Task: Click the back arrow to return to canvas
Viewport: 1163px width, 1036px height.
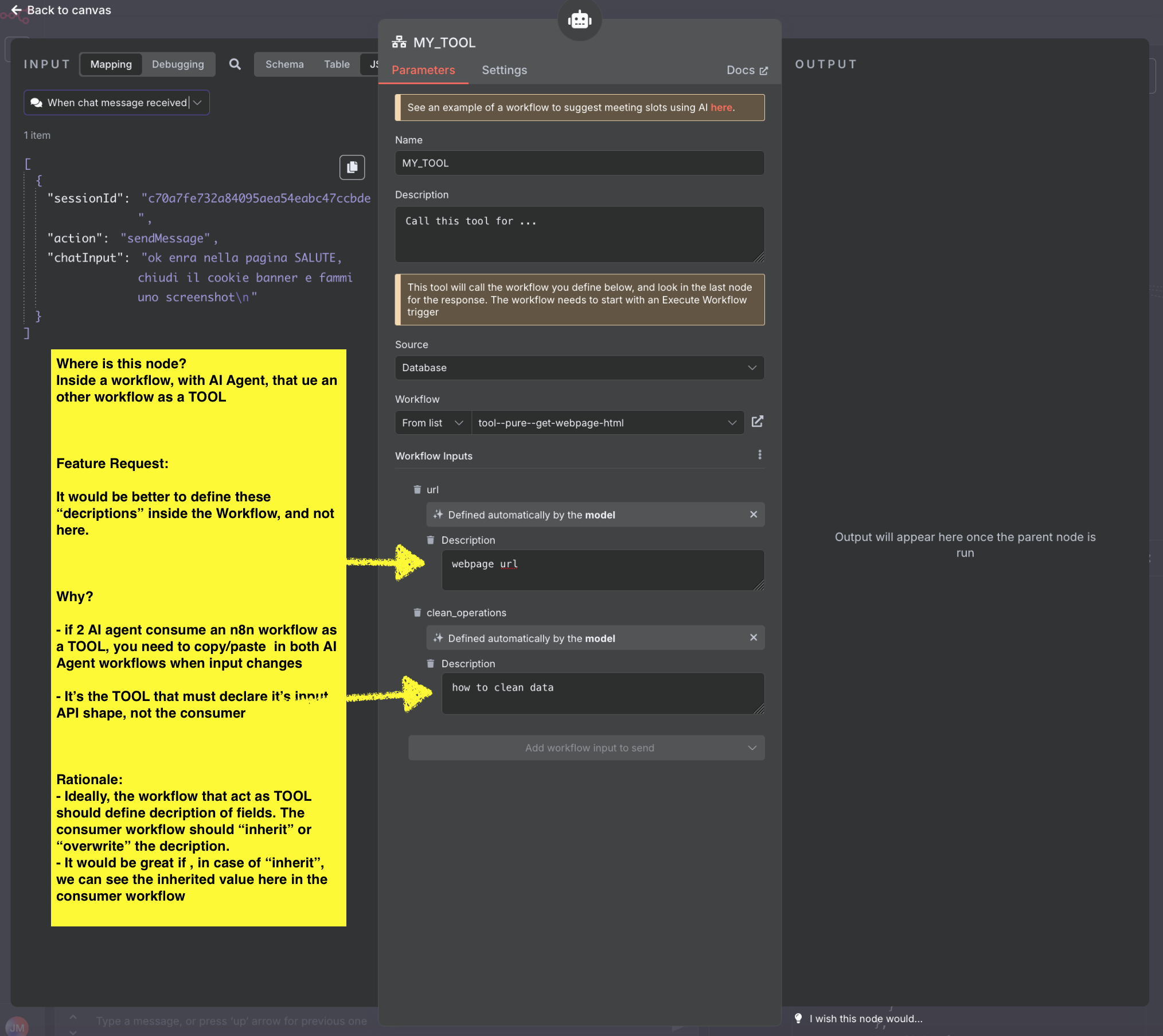Action: [x=15, y=10]
